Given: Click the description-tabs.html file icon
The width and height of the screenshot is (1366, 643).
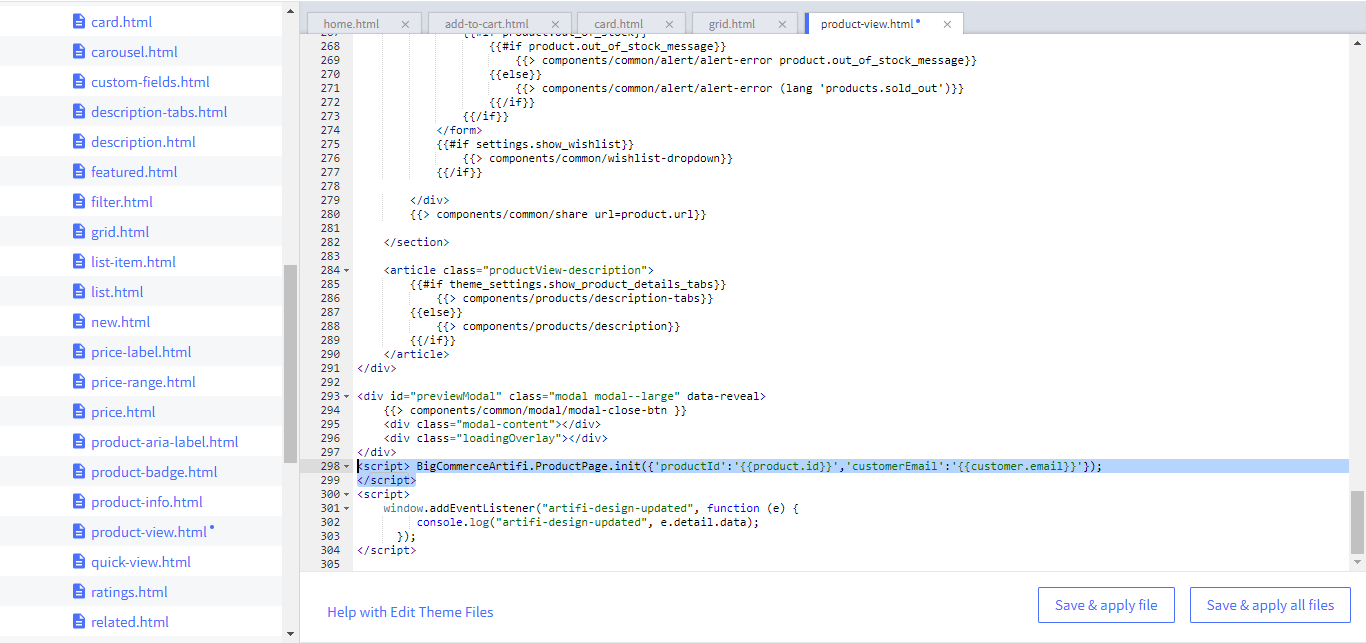Looking at the screenshot, I should 79,111.
